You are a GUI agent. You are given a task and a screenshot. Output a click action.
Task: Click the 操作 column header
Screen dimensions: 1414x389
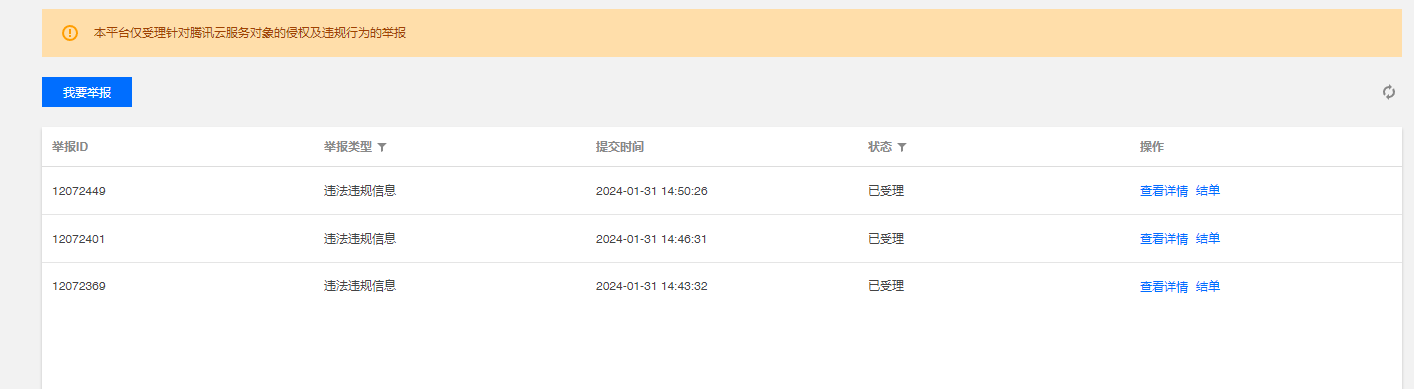coord(1152,147)
